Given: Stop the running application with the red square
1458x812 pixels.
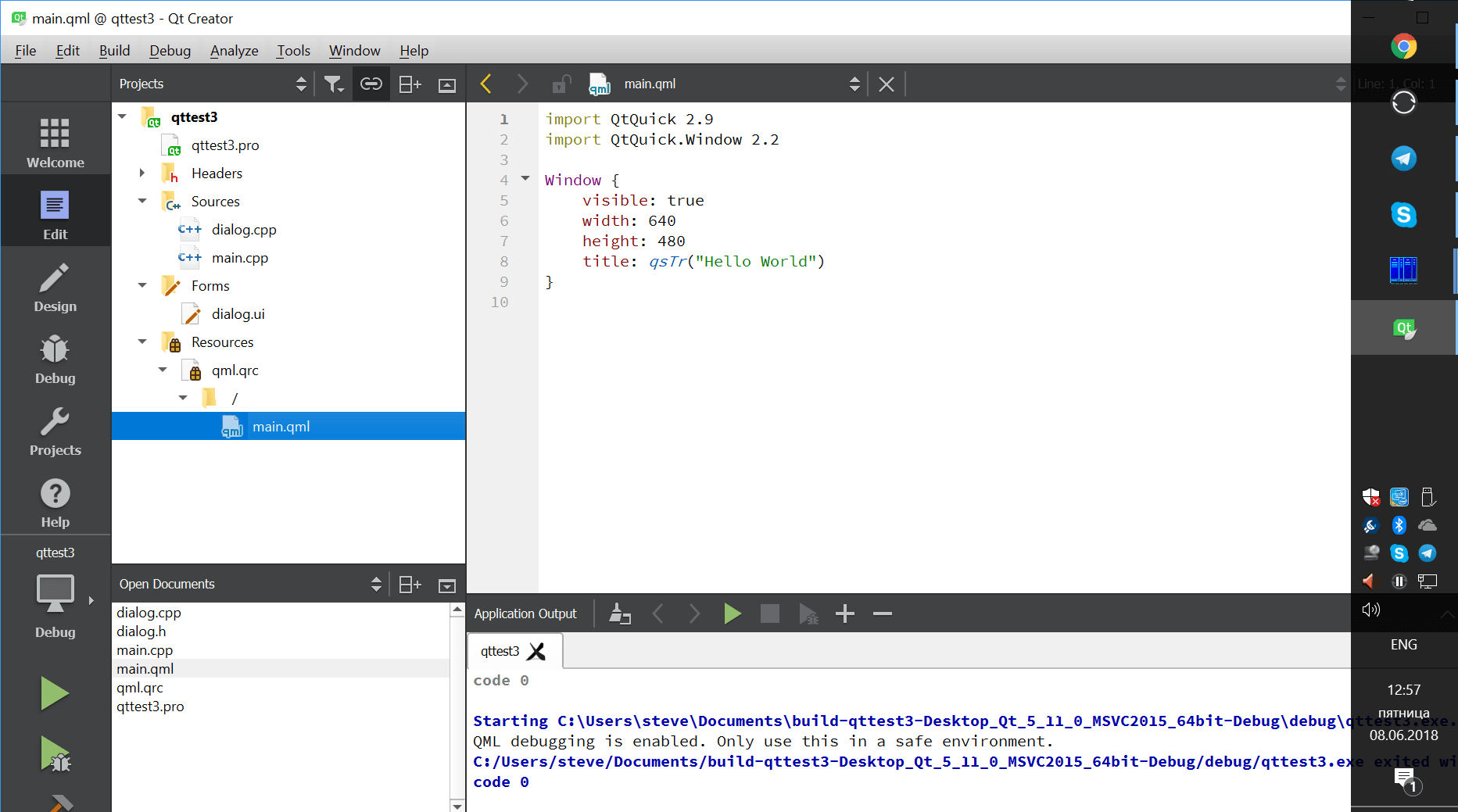Looking at the screenshot, I should point(769,613).
